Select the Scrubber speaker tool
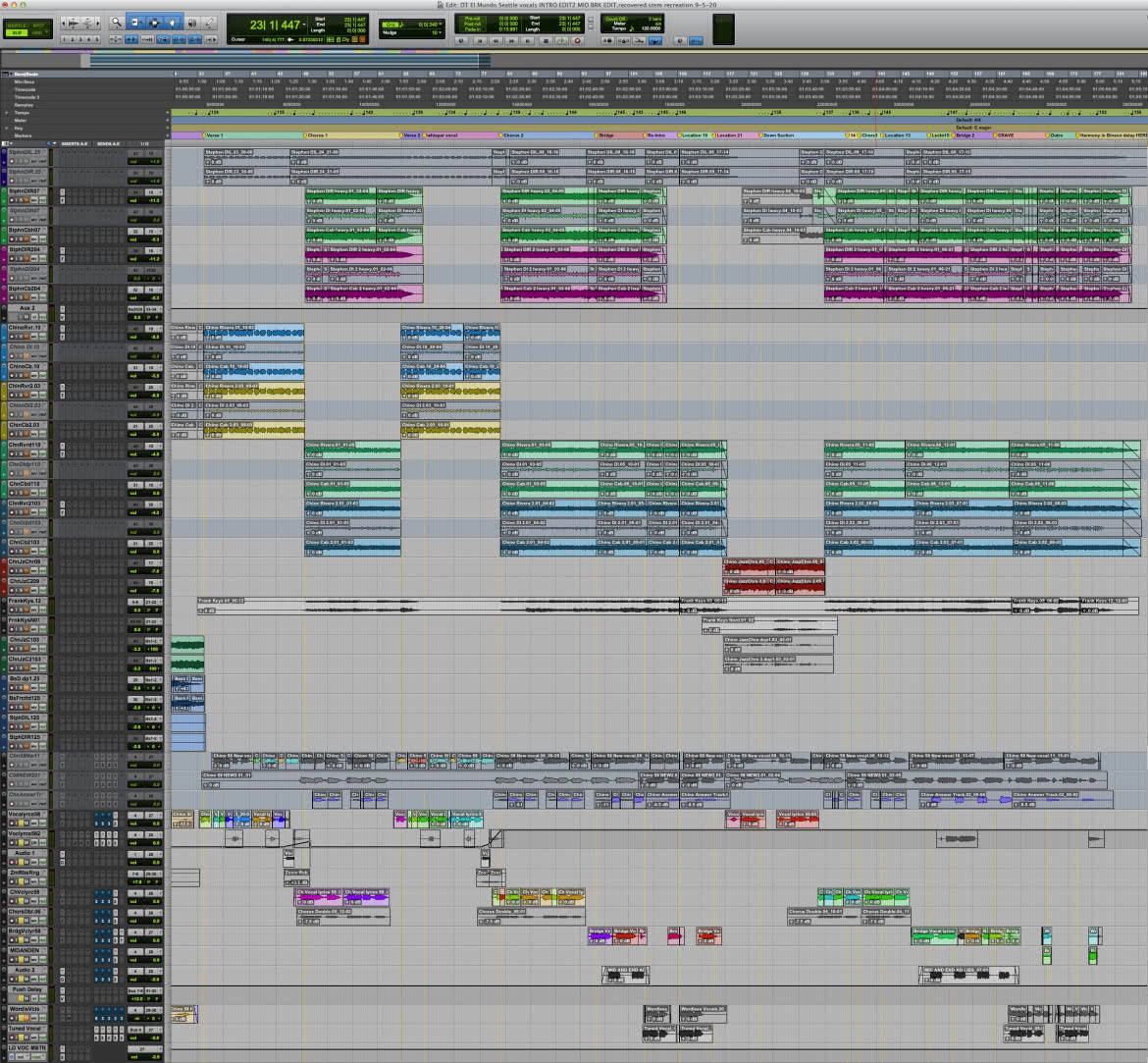This screenshot has height=1063, width=1148. (x=191, y=23)
